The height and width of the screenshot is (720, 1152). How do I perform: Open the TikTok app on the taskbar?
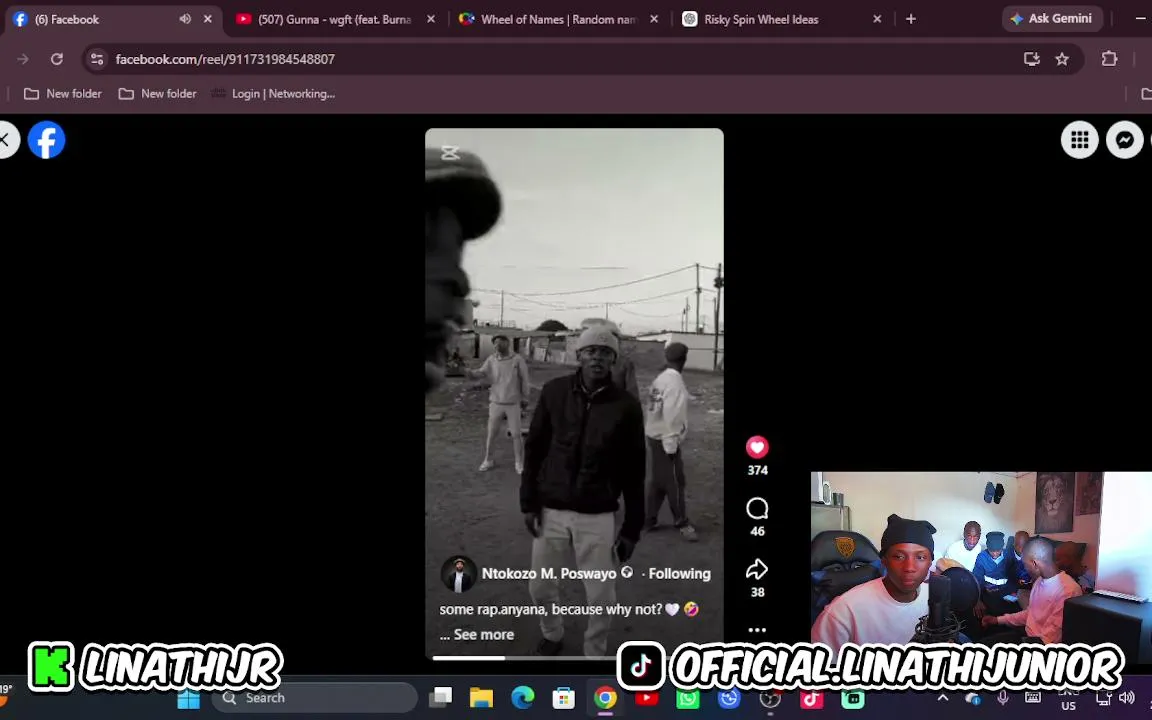(x=811, y=698)
